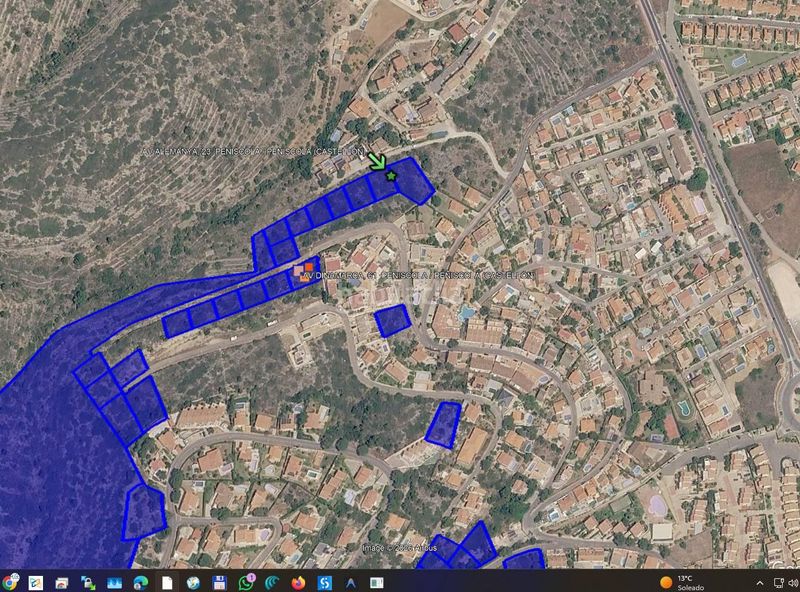The image size is (800, 592).
Task: Open the blank white document taskbar icon
Action: [167, 582]
